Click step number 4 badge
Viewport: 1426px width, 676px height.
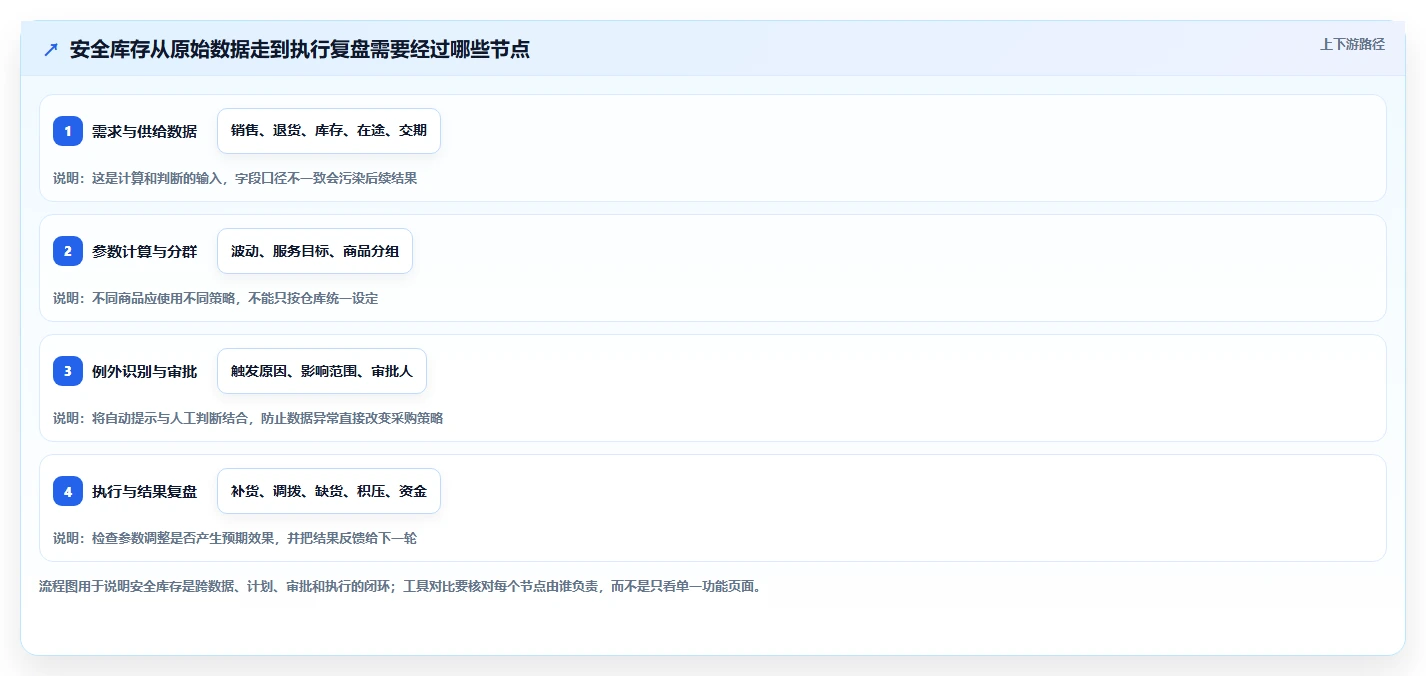tap(68, 491)
